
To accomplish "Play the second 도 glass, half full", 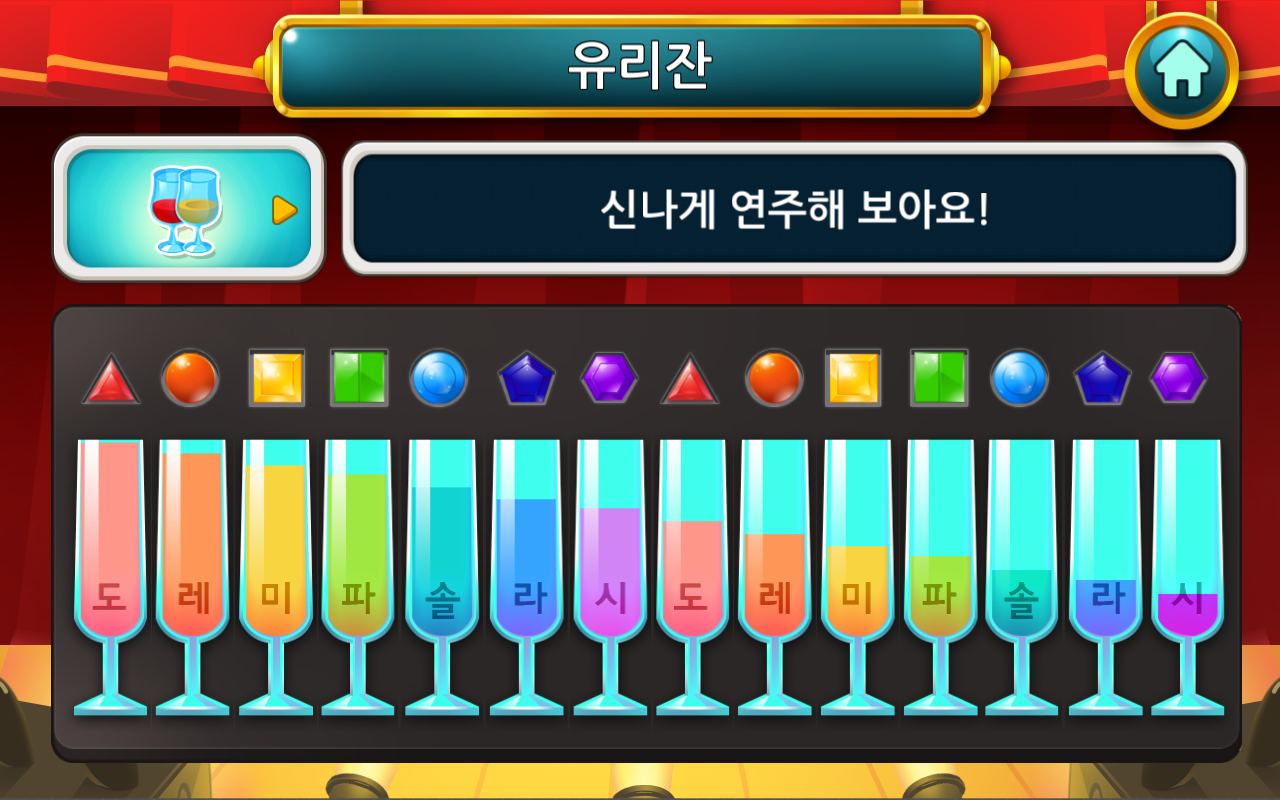I will coord(693,577).
